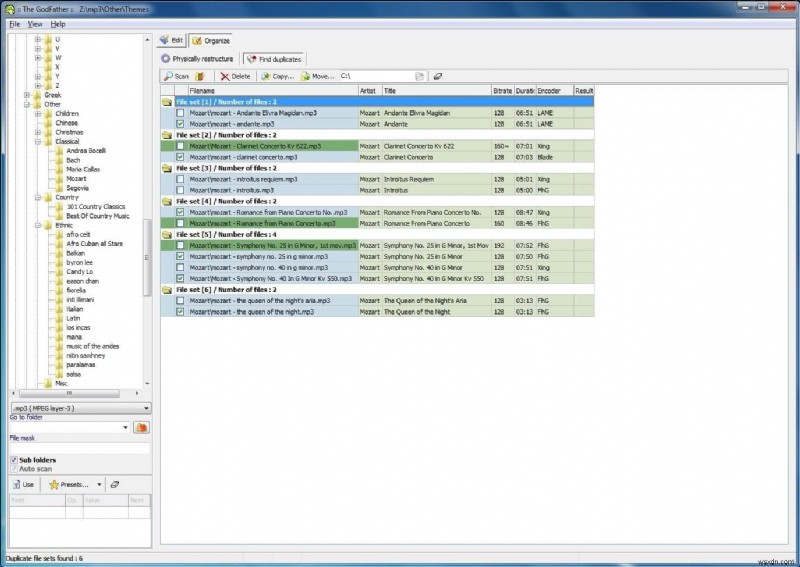Screen dimensions: 800x567
Task: Click the Delete button label
Action: click(241, 77)
